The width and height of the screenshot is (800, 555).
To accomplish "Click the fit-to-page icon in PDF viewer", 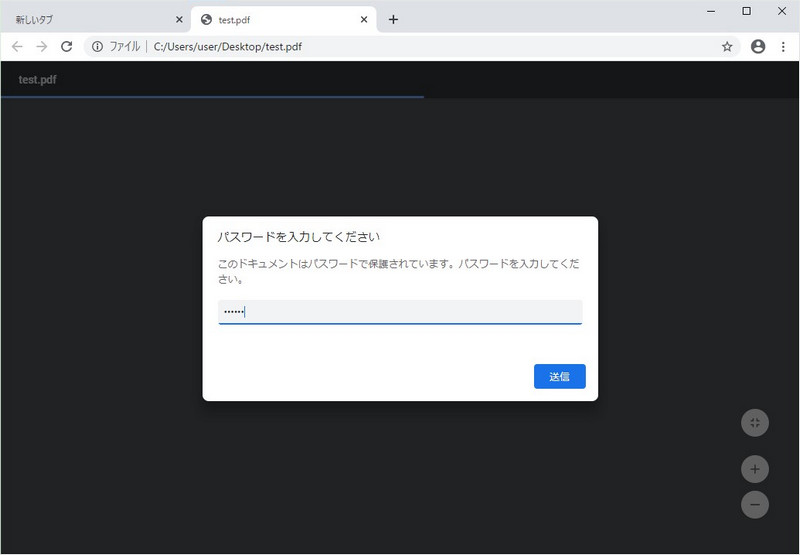I will (755, 423).
